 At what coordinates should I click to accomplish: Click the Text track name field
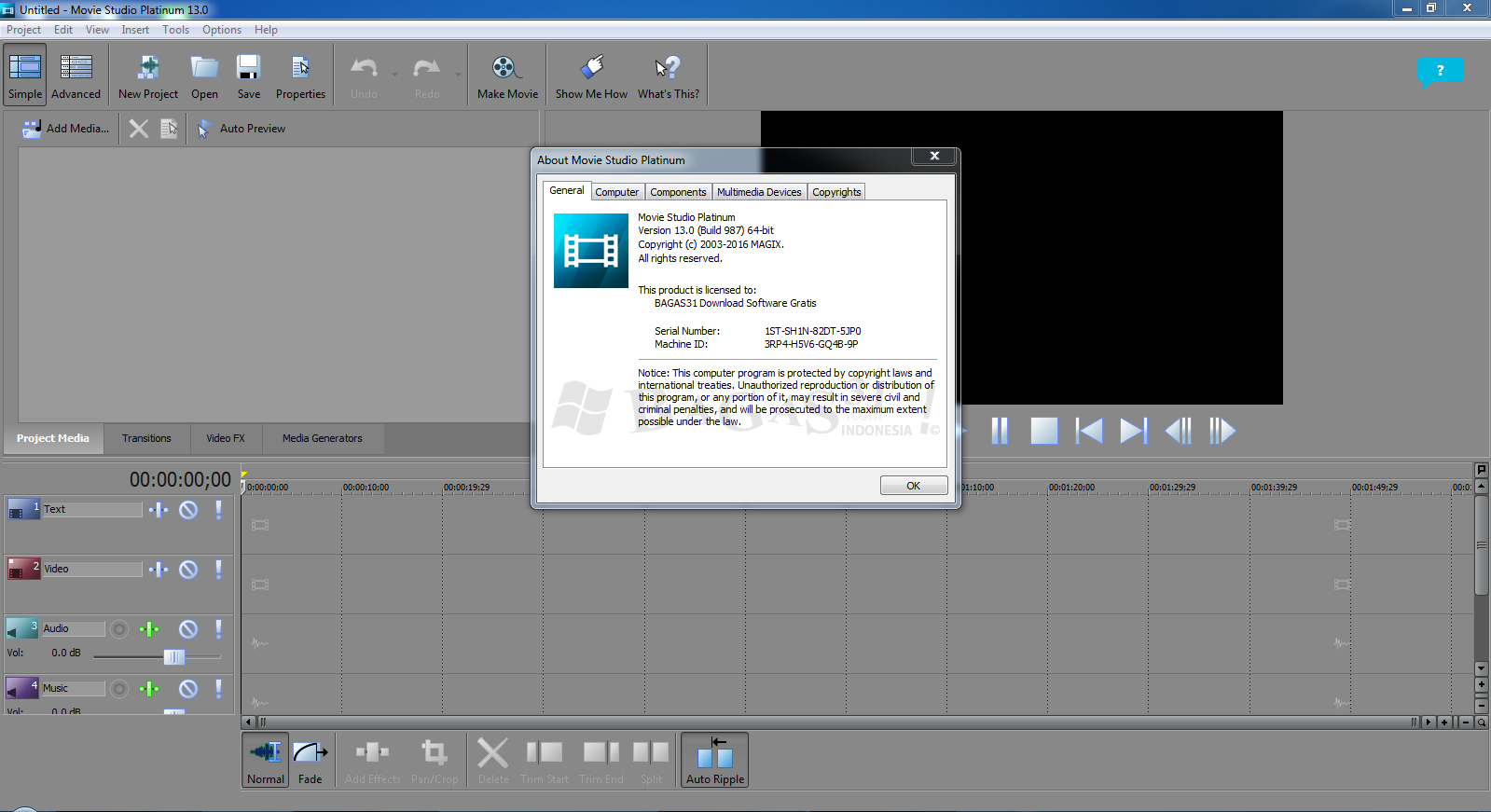click(92, 509)
